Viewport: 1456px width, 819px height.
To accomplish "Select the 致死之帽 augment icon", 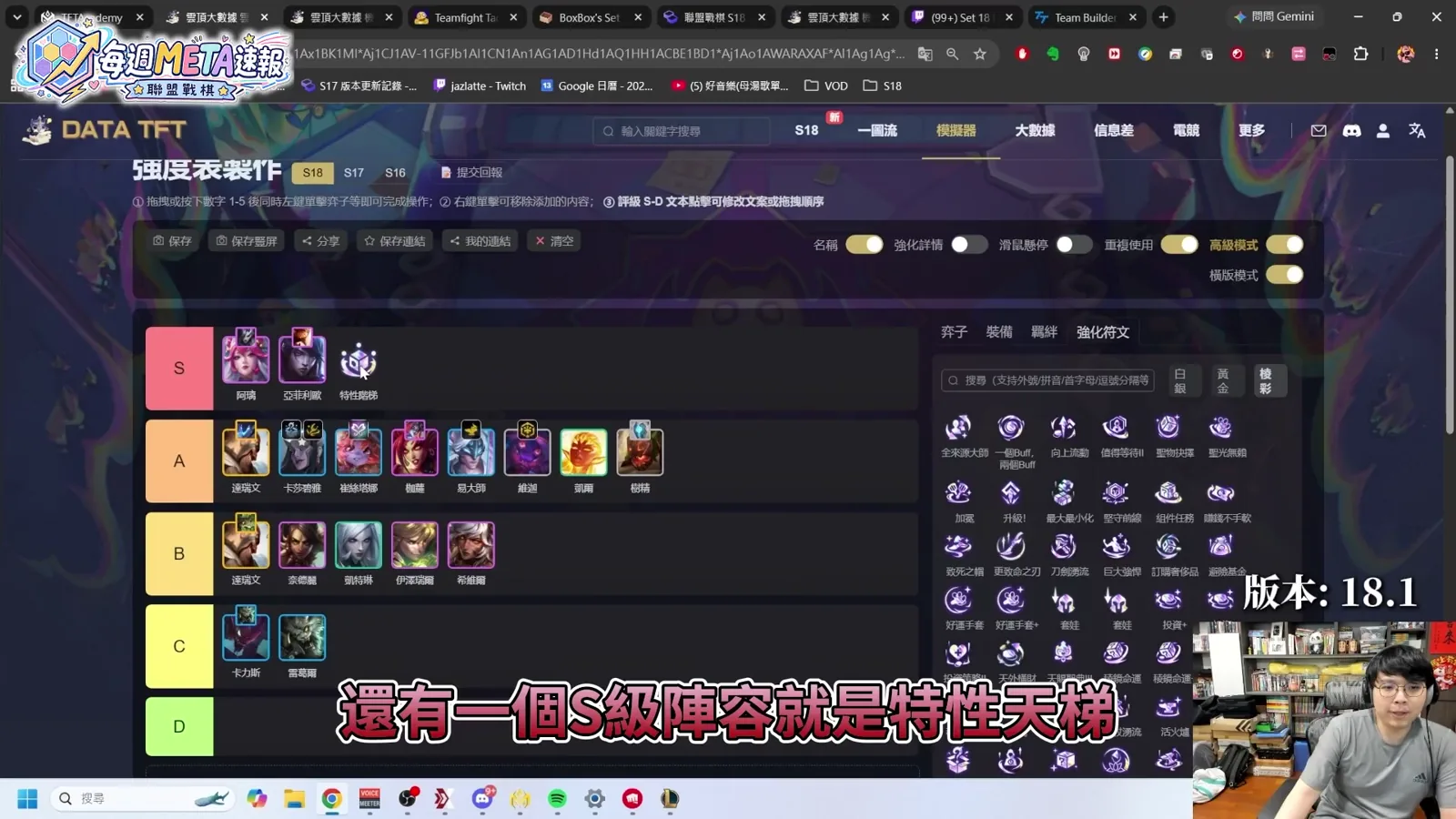I will pos(957,546).
